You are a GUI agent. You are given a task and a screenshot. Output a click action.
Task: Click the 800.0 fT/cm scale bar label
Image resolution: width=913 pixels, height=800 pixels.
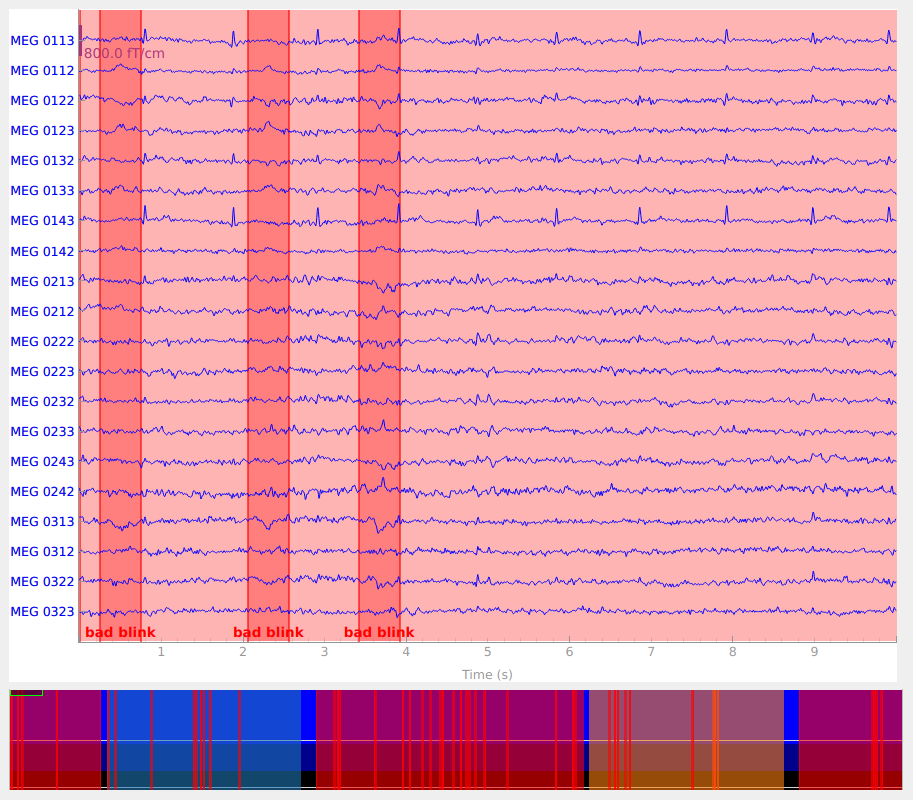click(x=124, y=53)
